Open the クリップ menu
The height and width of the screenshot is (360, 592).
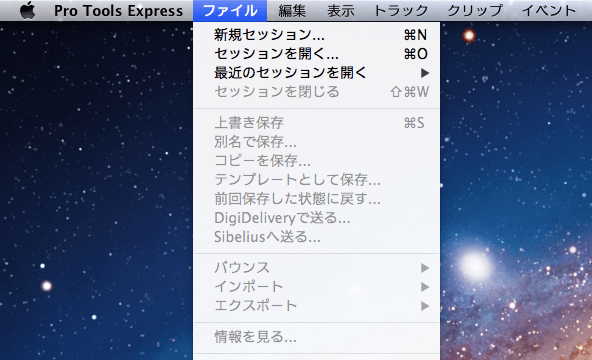pos(475,11)
